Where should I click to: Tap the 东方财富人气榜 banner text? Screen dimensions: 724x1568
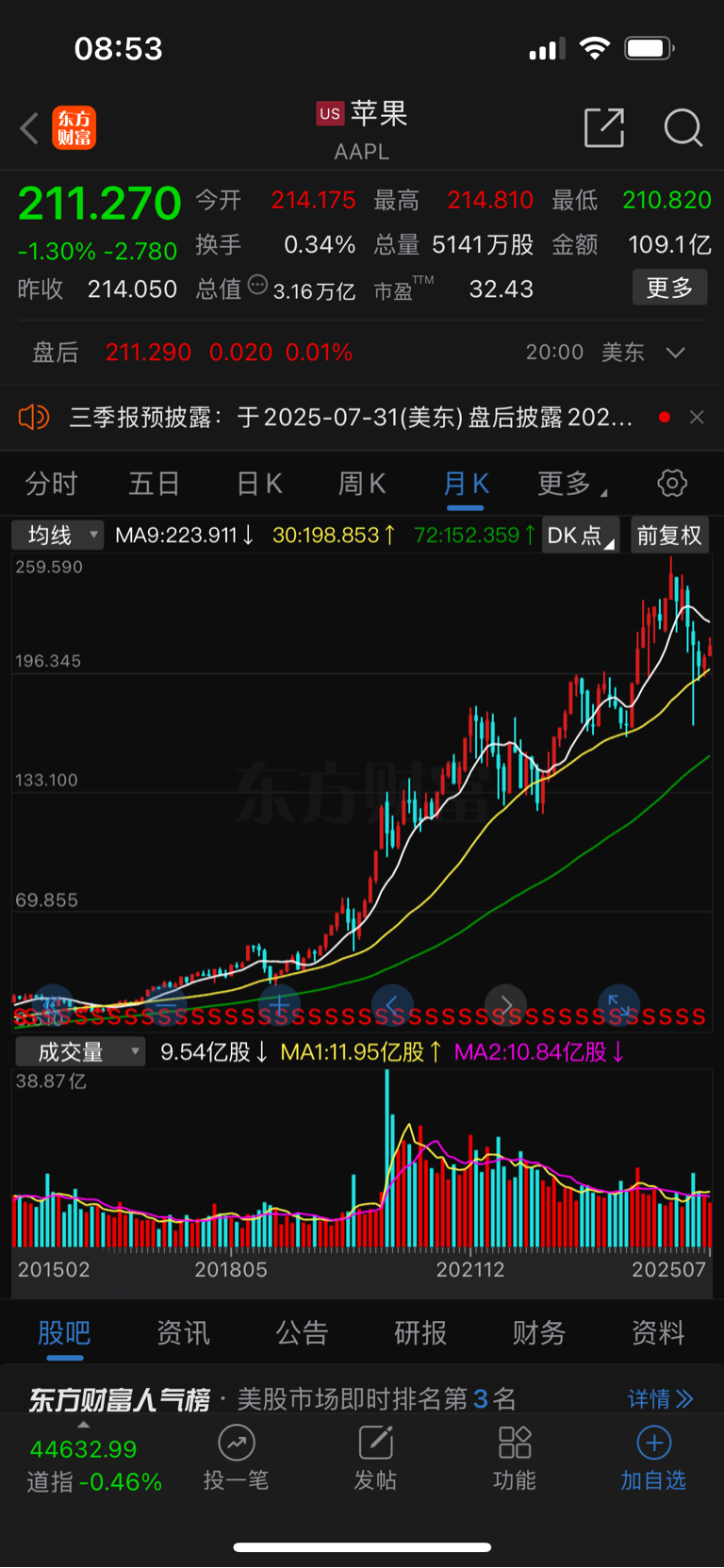point(119,1399)
